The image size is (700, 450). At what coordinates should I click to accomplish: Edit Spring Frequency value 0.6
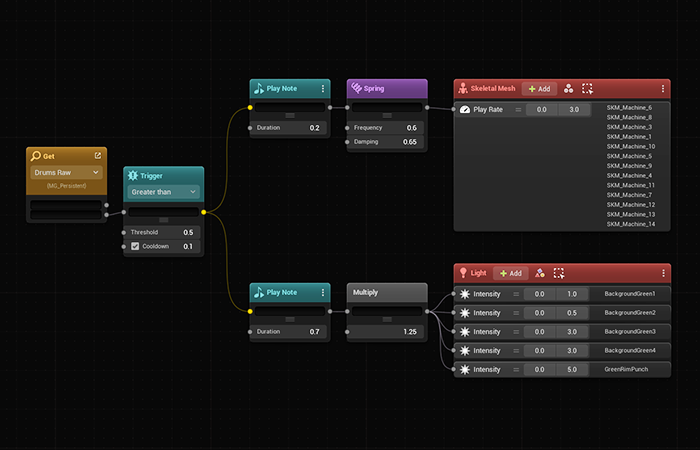[412, 128]
